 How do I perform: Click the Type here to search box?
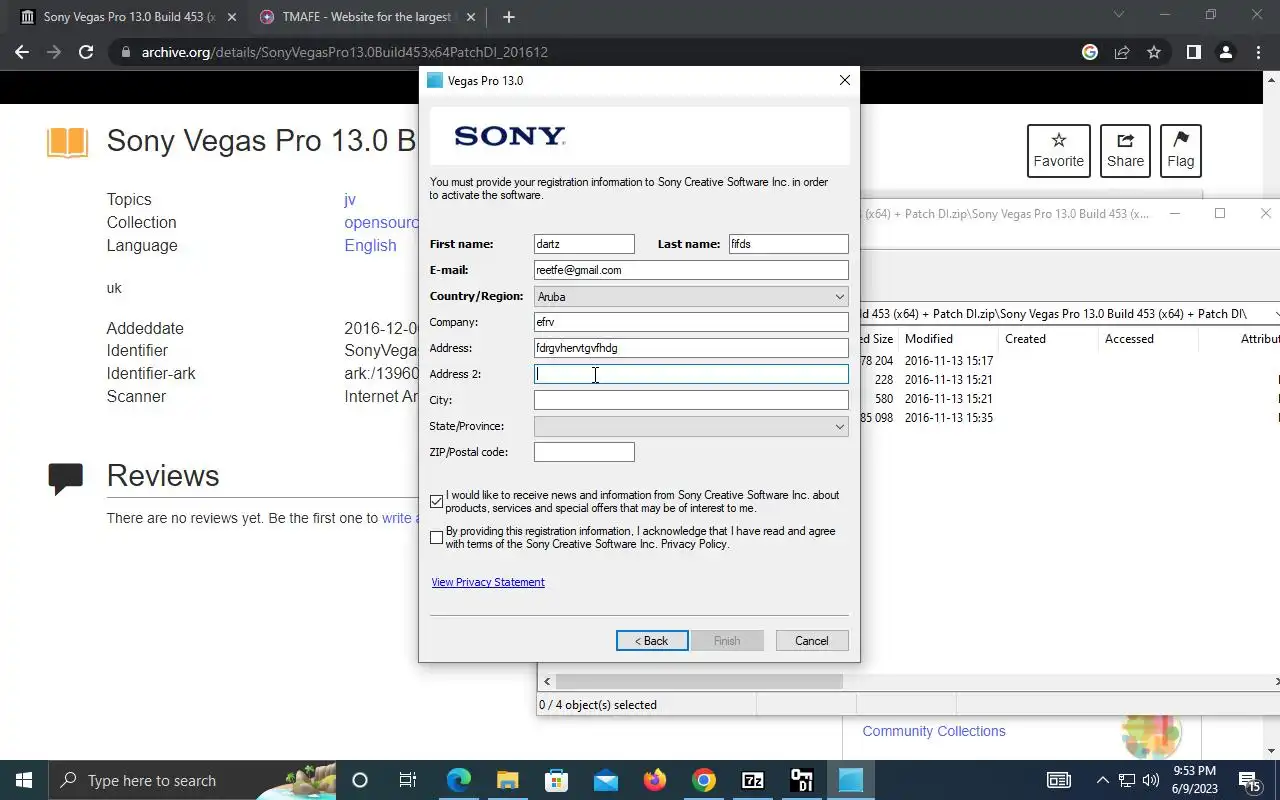(x=192, y=780)
